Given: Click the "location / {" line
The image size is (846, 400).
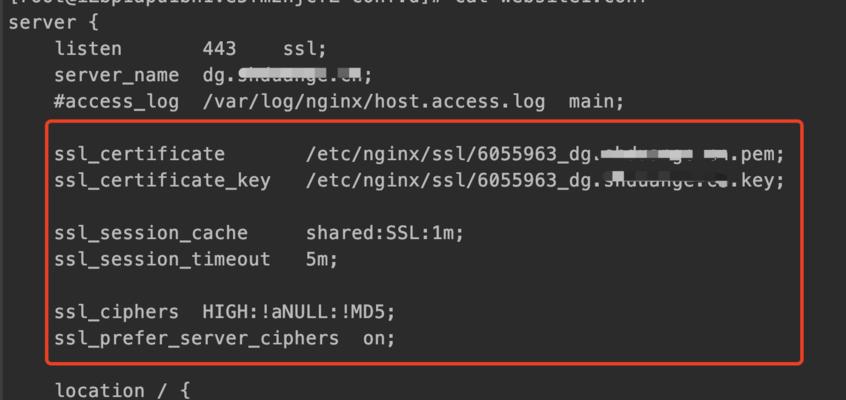Looking at the screenshot, I should 122,390.
